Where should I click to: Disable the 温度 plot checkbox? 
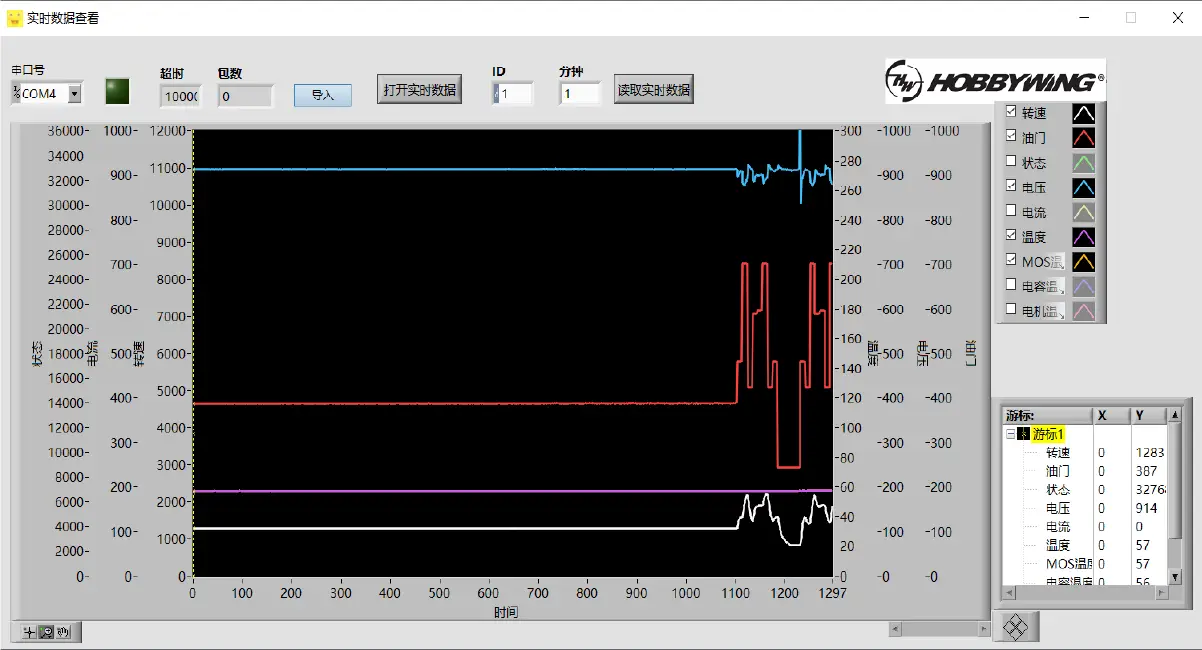1013,236
